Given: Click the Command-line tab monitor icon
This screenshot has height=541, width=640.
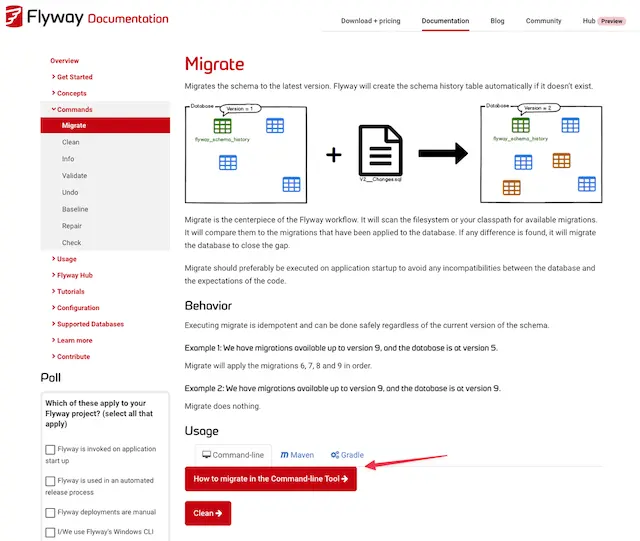Looking at the screenshot, I should click(x=207, y=455).
